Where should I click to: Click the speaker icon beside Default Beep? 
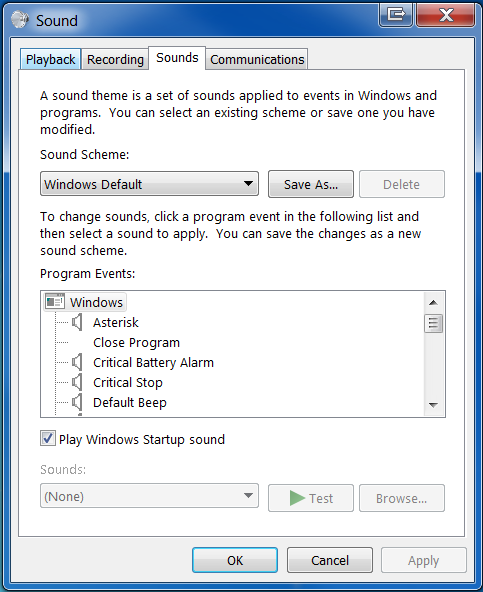(77, 402)
